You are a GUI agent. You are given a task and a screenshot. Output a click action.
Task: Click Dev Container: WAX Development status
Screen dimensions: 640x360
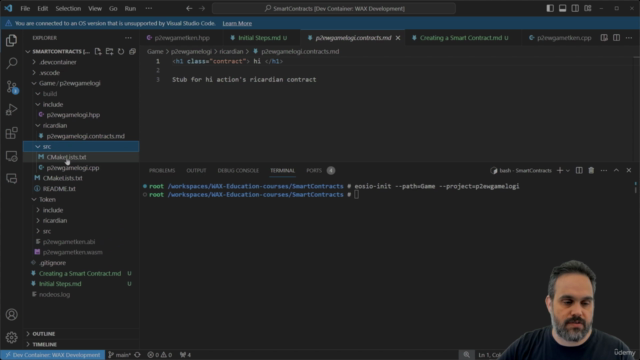52,355
